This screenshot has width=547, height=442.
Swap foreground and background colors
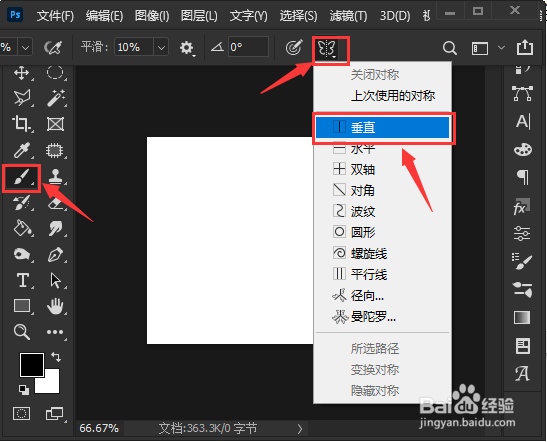click(56, 357)
